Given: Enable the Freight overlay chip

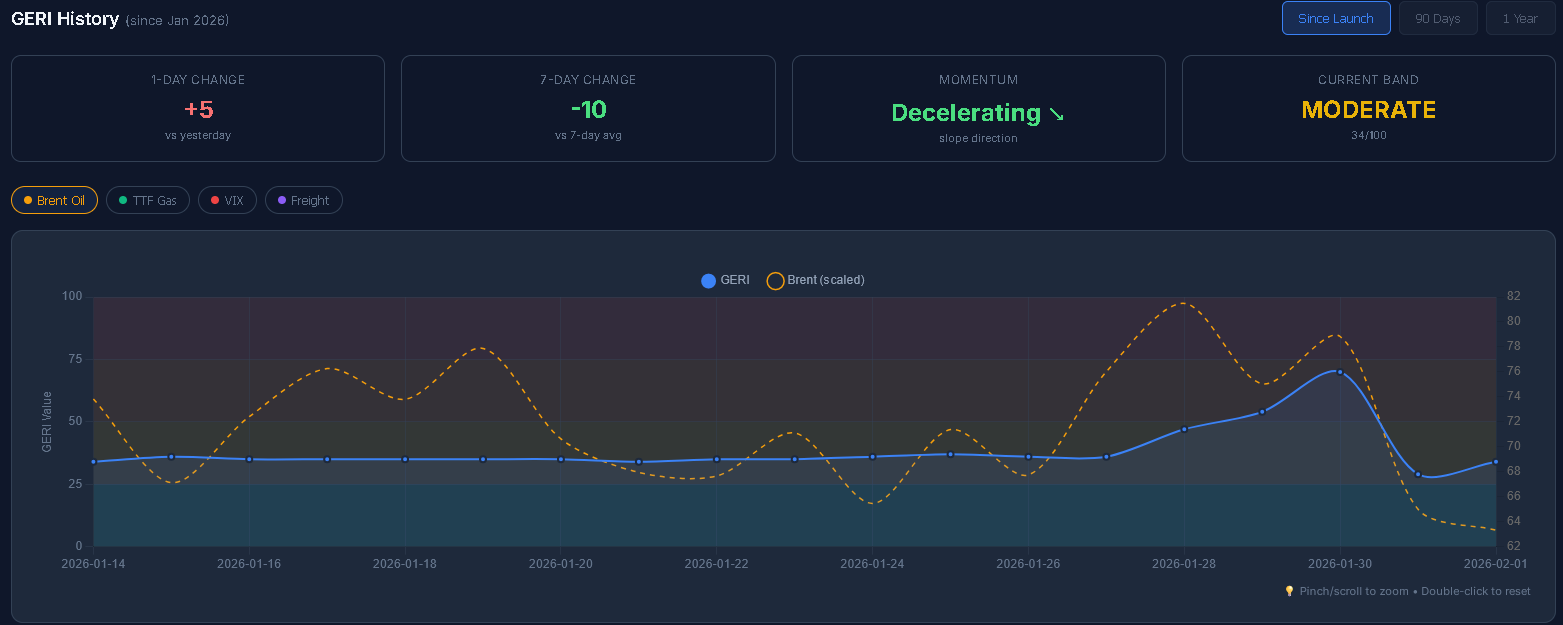Looking at the screenshot, I should click(x=303, y=200).
